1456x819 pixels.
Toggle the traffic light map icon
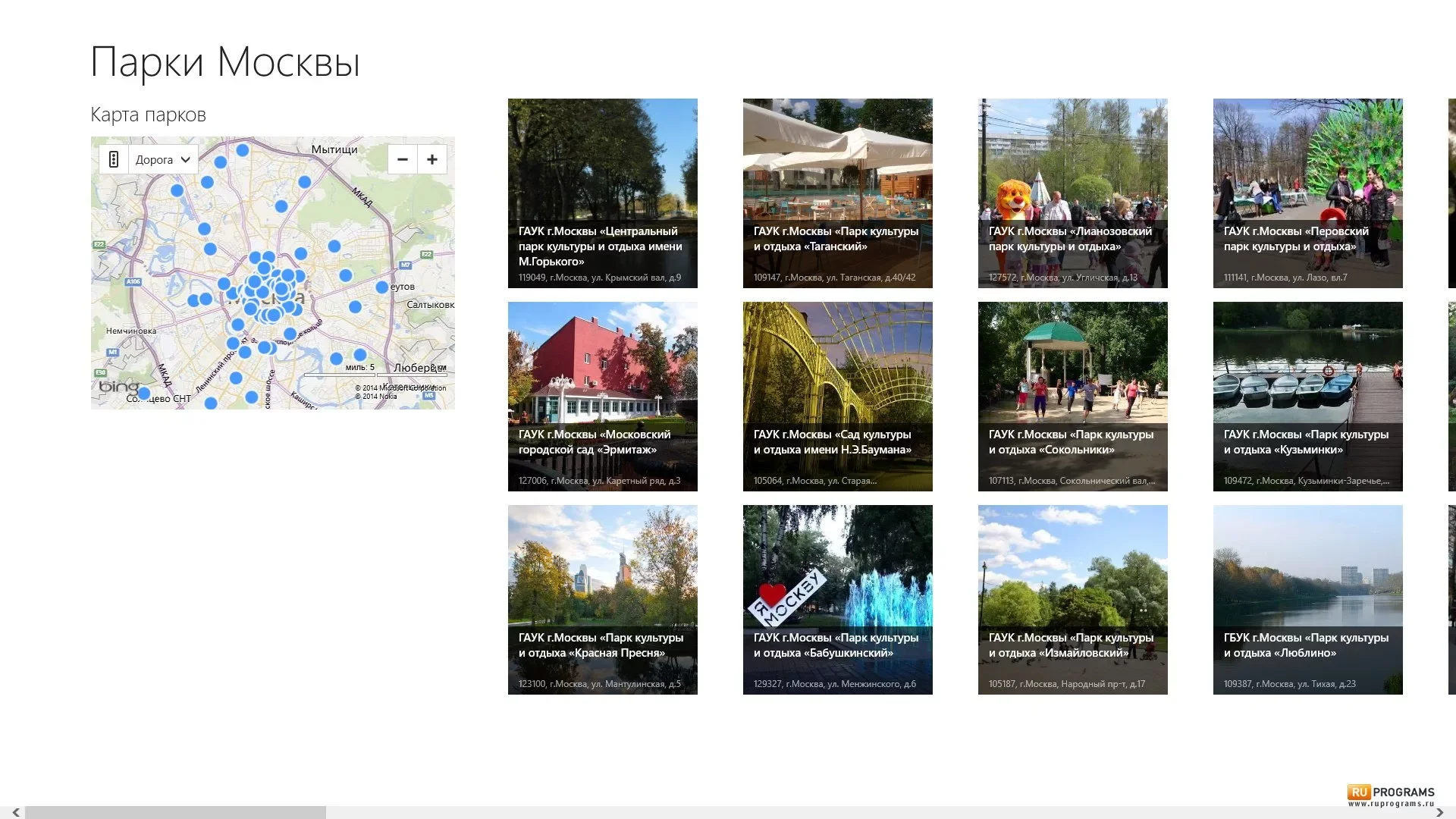pos(114,159)
